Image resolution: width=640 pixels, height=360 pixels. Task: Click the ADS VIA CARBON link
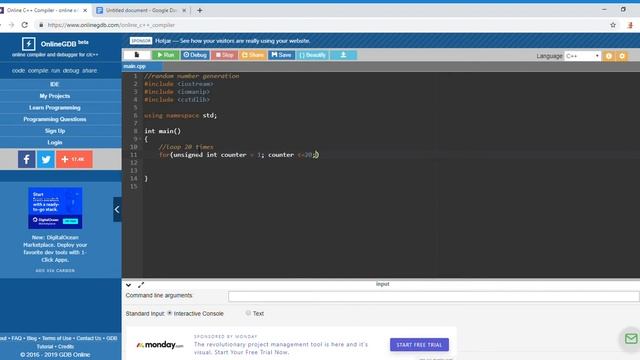(x=55, y=271)
